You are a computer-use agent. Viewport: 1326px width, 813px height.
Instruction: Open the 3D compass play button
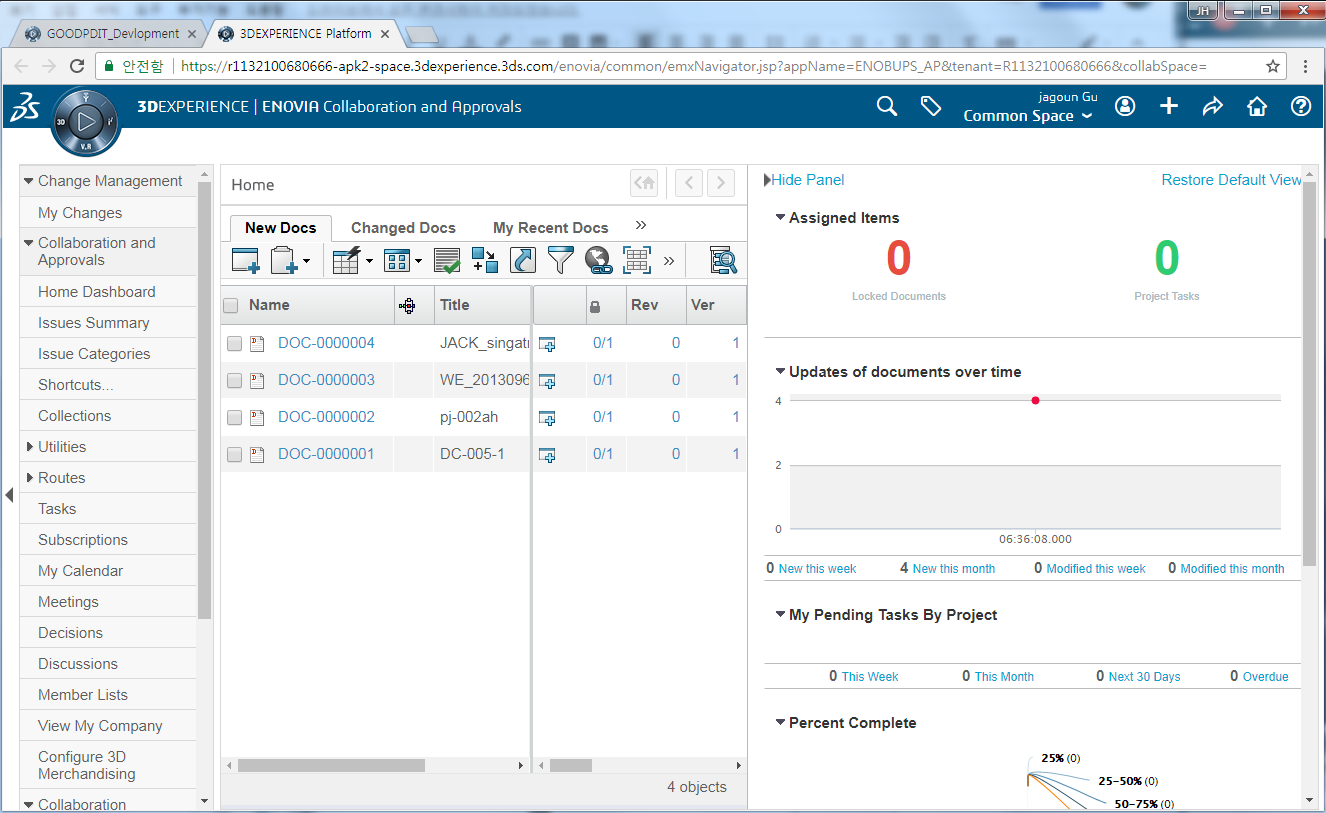tap(86, 122)
